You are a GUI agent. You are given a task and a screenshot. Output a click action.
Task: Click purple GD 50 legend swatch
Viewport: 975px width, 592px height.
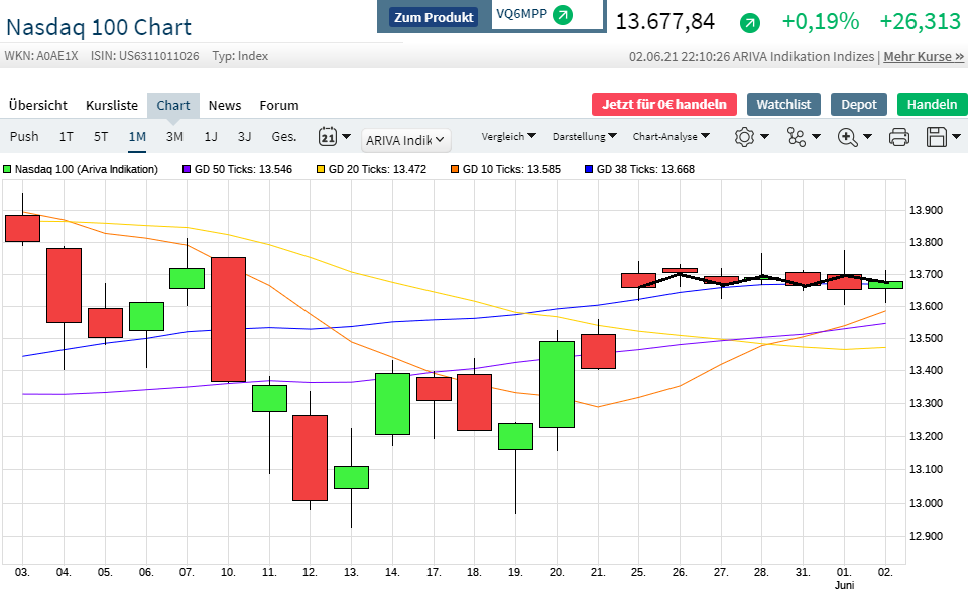187,169
